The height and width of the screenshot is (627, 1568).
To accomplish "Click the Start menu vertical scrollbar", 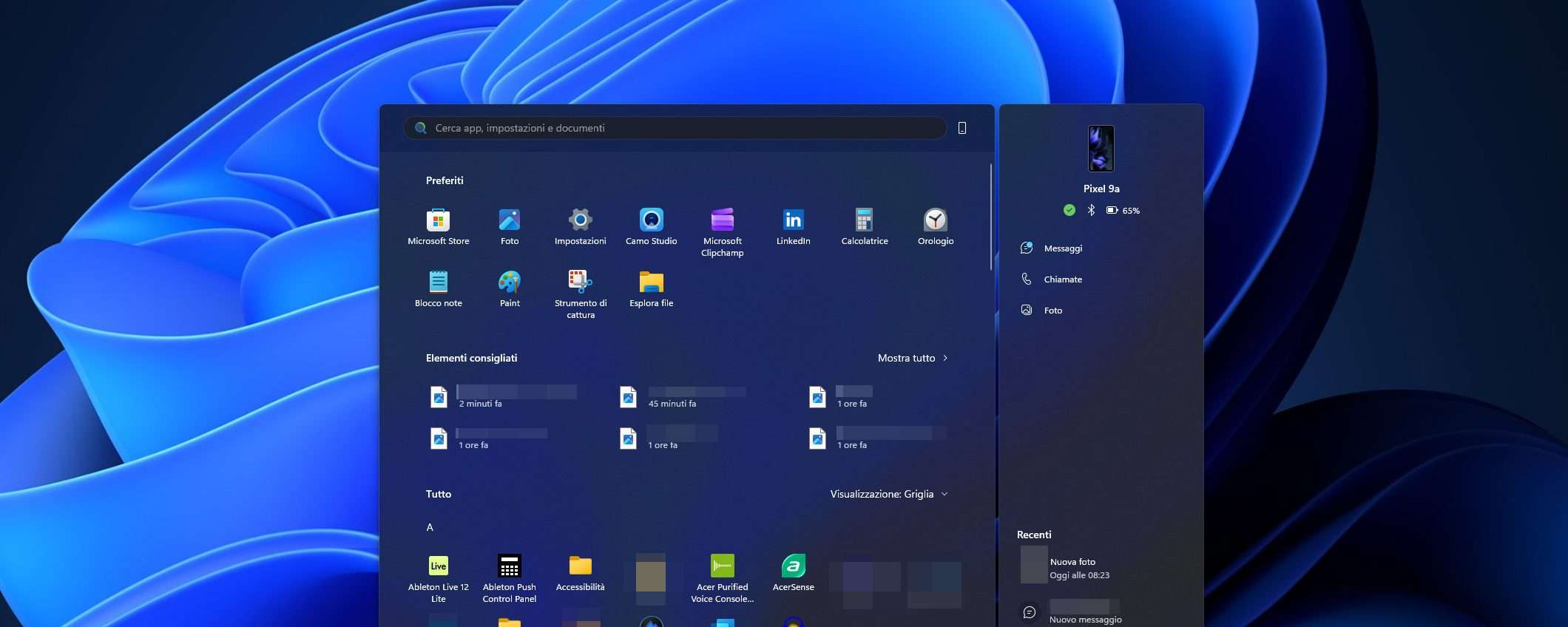I will click(x=990, y=218).
